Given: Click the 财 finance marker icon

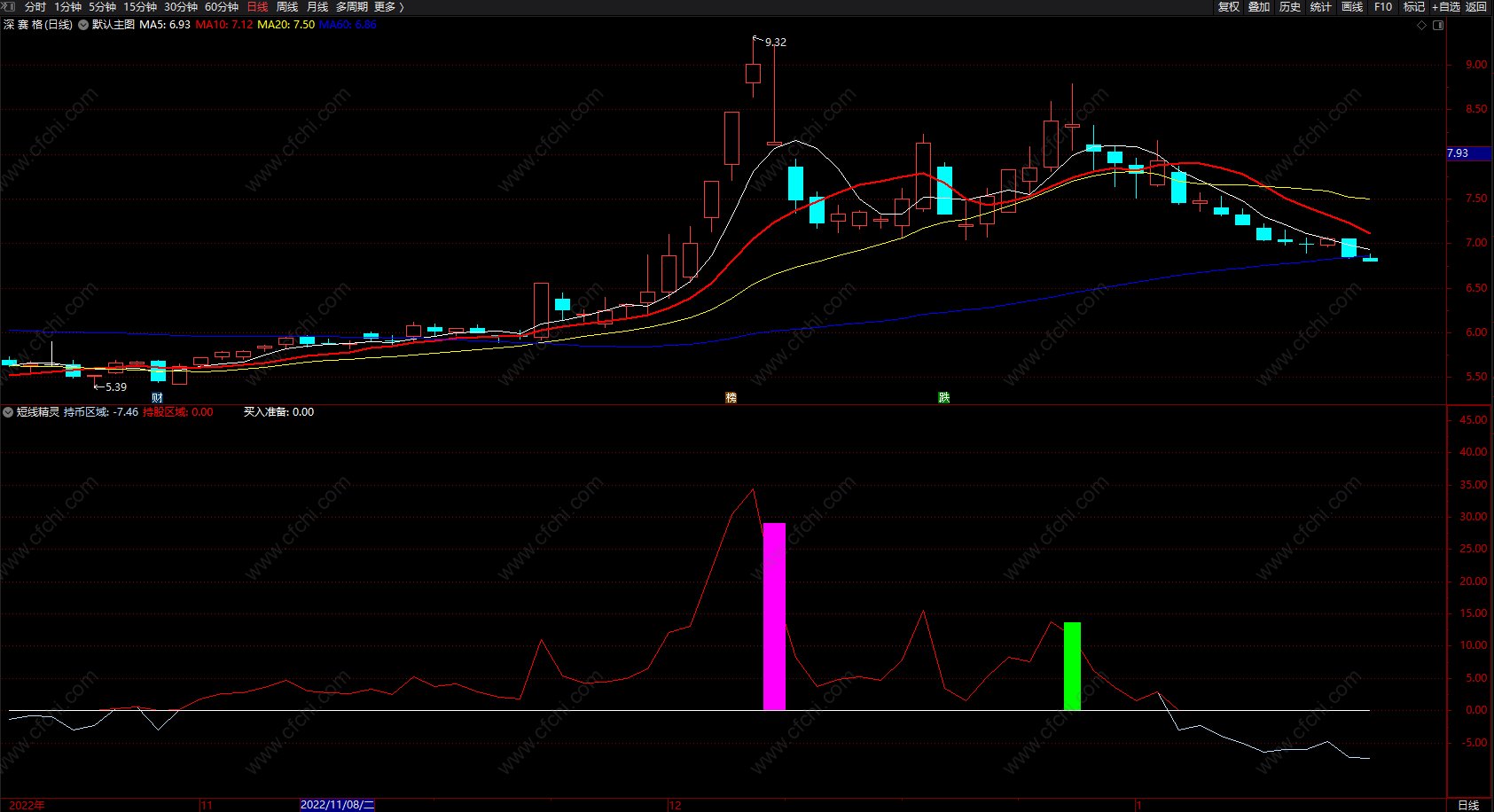Looking at the screenshot, I should (157, 397).
